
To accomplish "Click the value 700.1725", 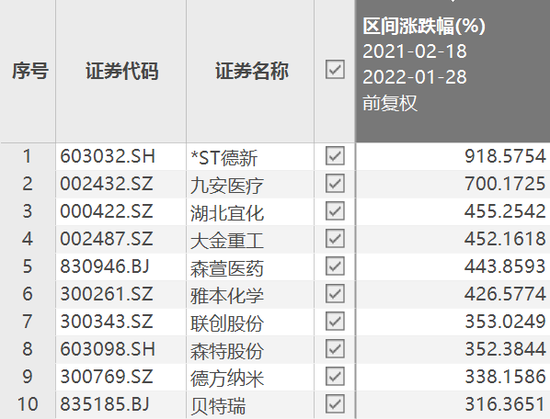I will pos(505,184).
